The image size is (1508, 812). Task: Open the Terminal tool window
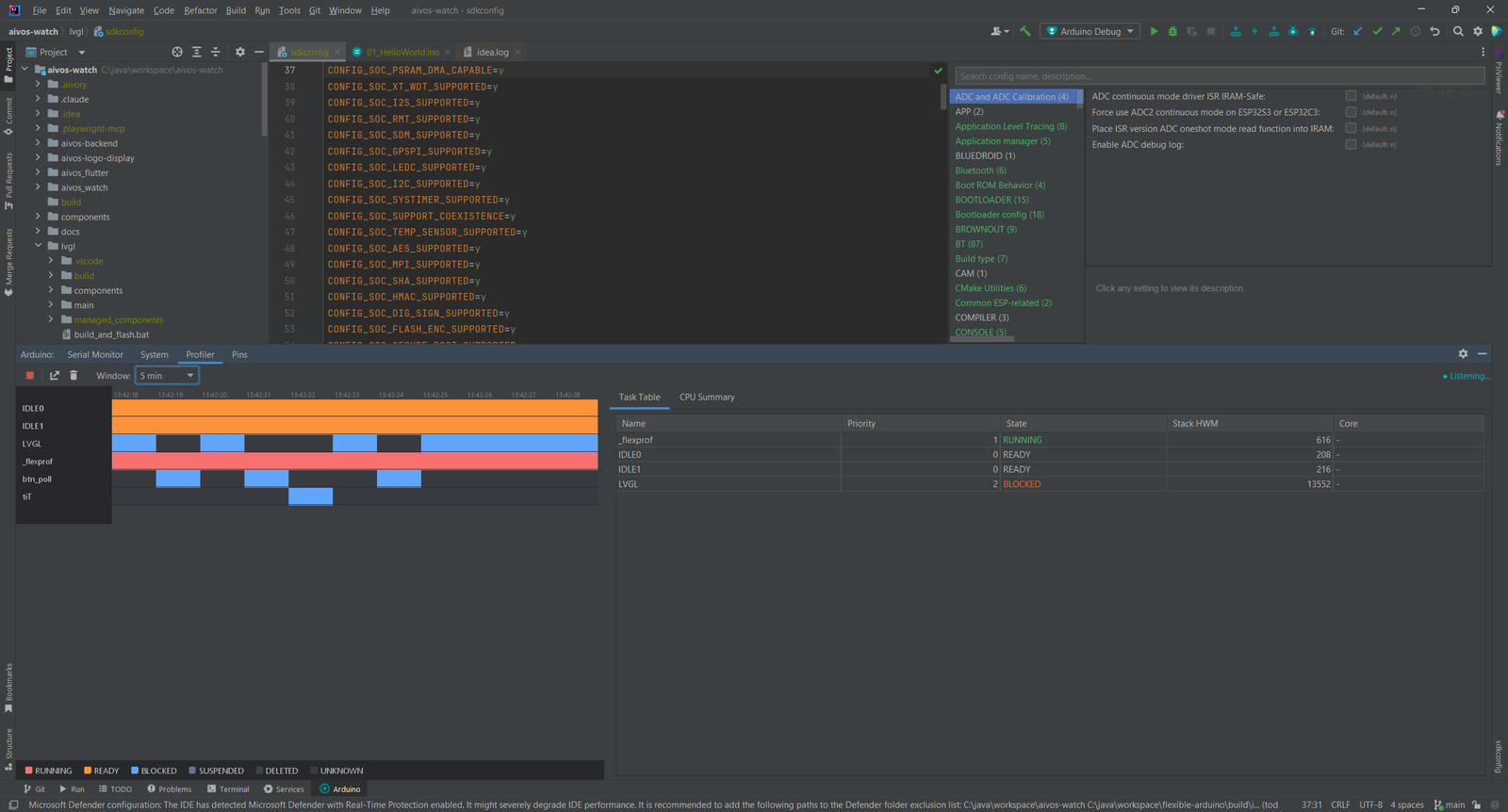(x=228, y=789)
